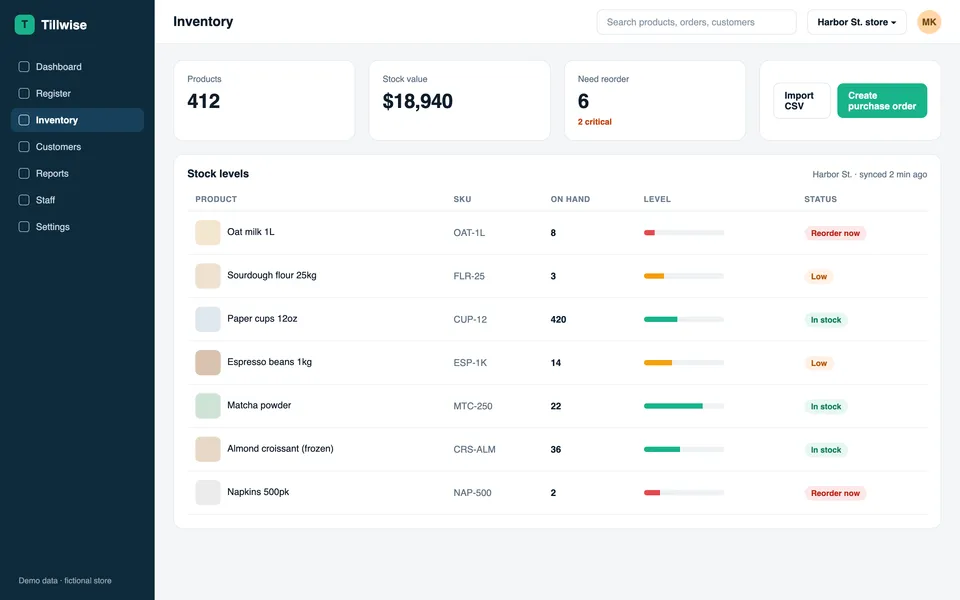
Task: Click the Paper cups 12oz thumbnail
Action: 208,320
